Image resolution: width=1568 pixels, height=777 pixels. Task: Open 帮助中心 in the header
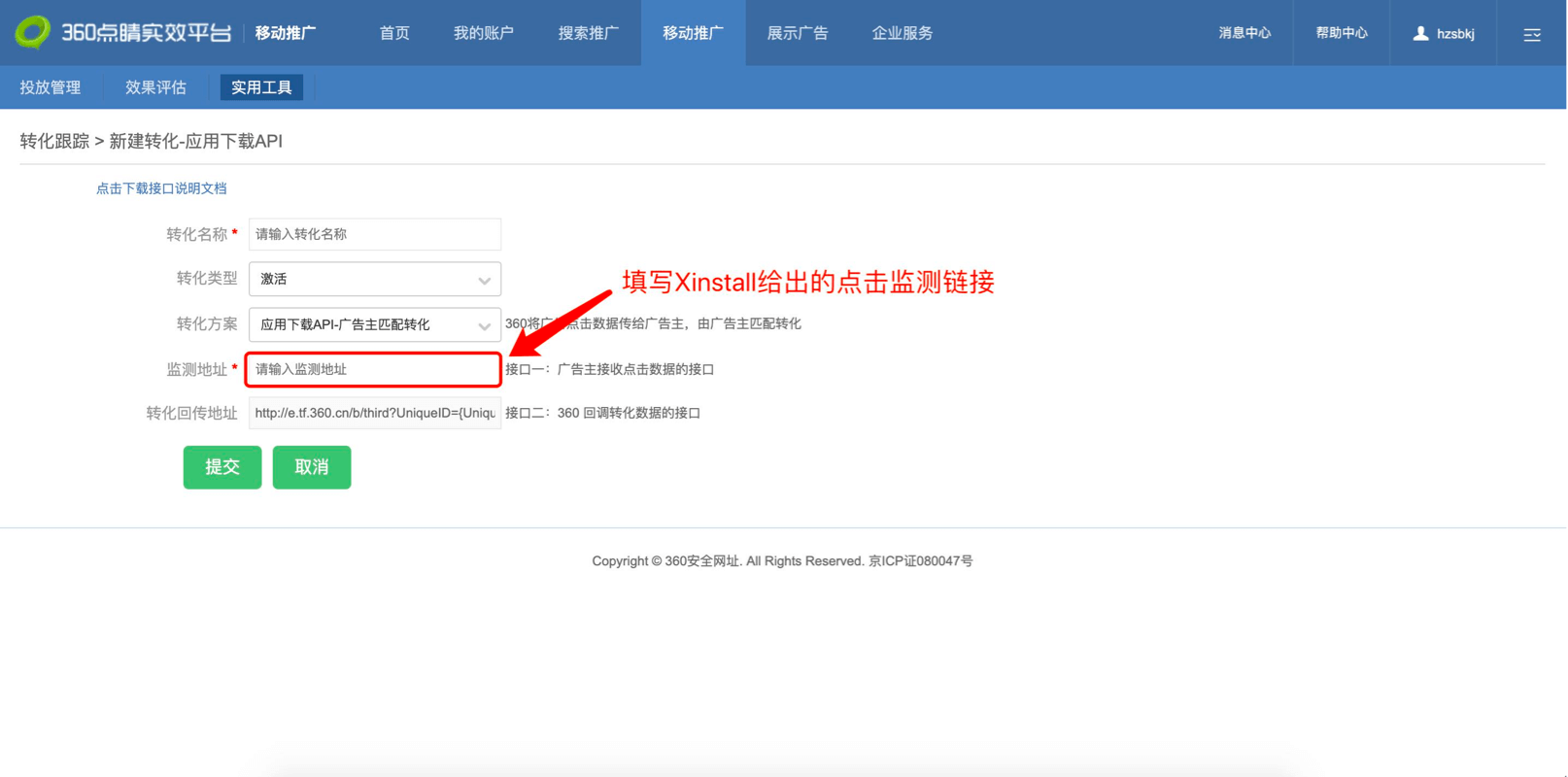tap(1342, 33)
